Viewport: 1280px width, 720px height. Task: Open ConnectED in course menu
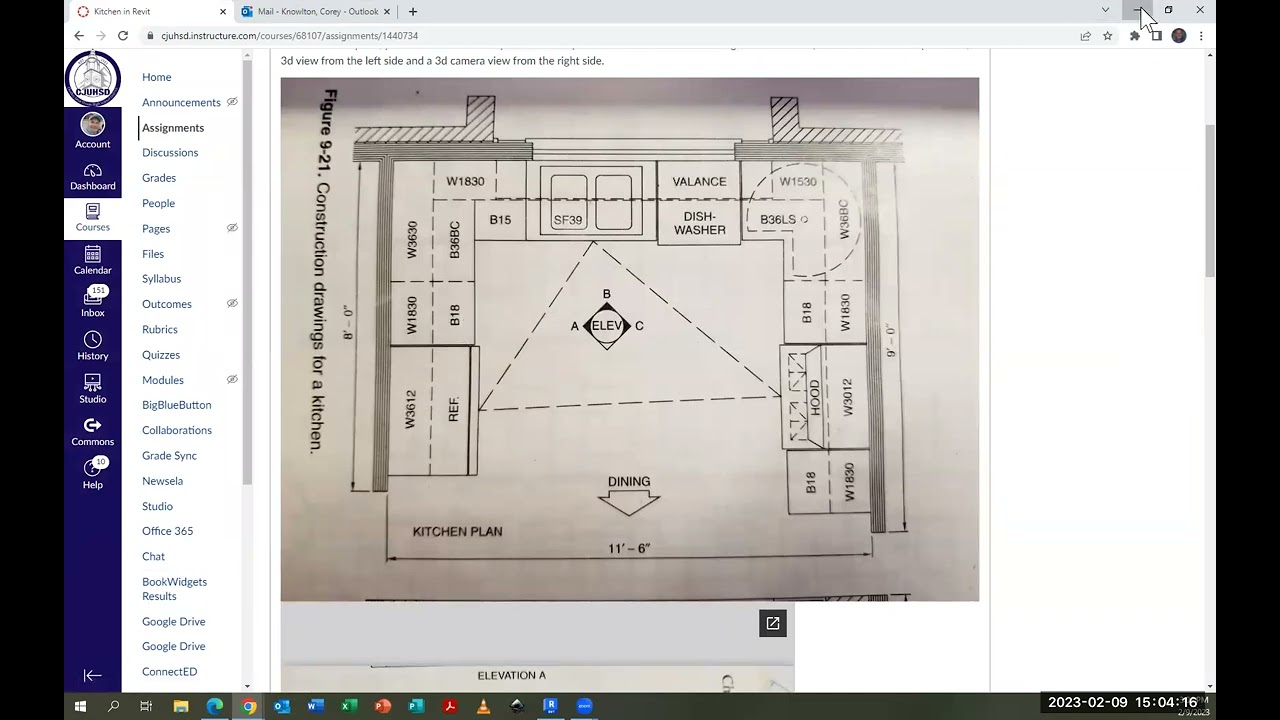click(169, 672)
